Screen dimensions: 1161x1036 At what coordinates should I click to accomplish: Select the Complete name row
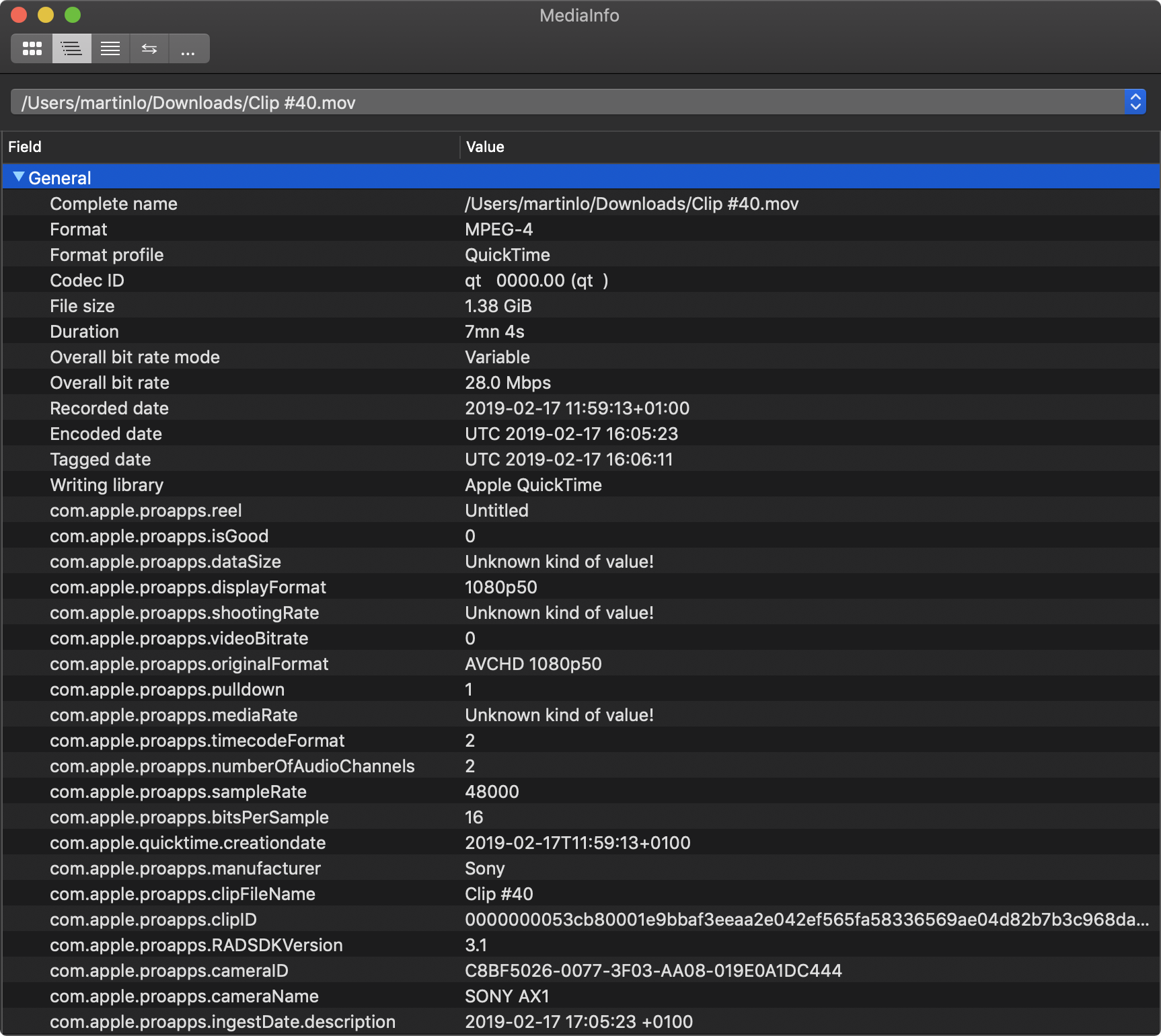580,204
